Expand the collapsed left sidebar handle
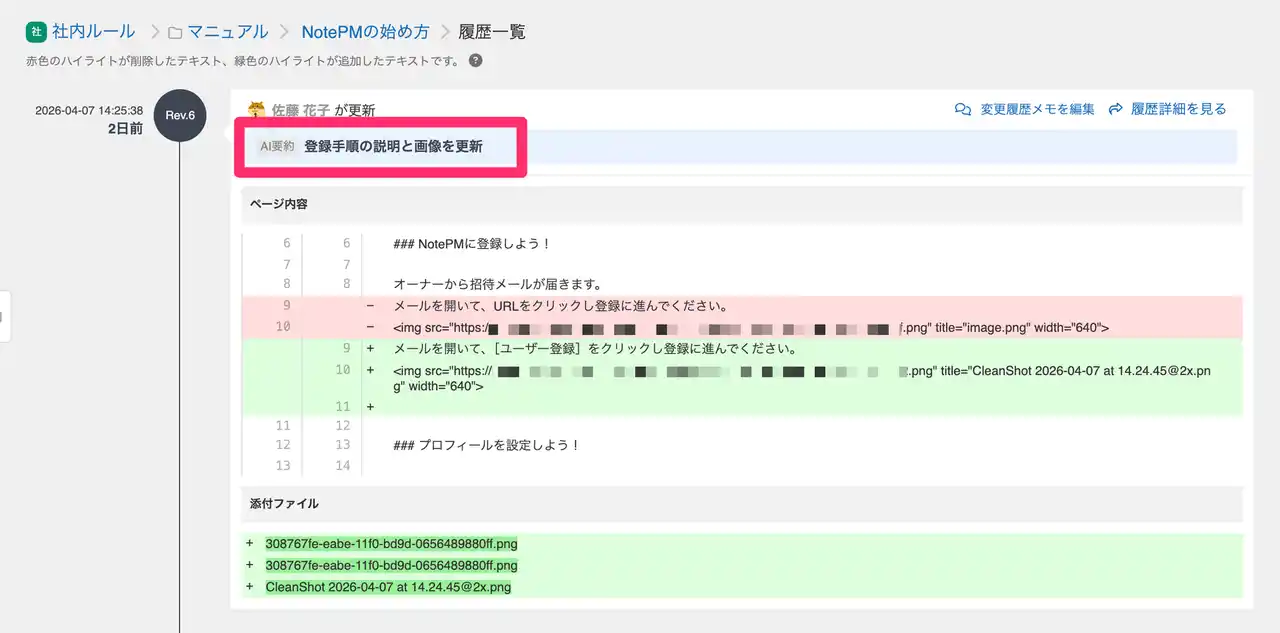1280x633 pixels. click(5, 316)
